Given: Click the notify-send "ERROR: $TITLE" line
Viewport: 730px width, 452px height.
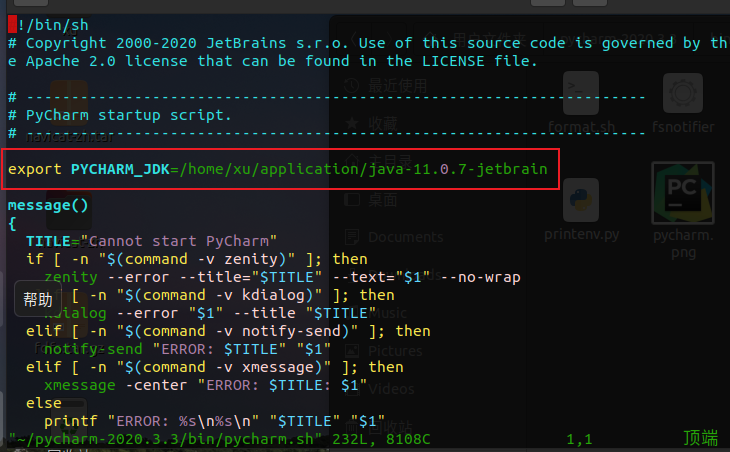Looking at the screenshot, I should [187, 349].
